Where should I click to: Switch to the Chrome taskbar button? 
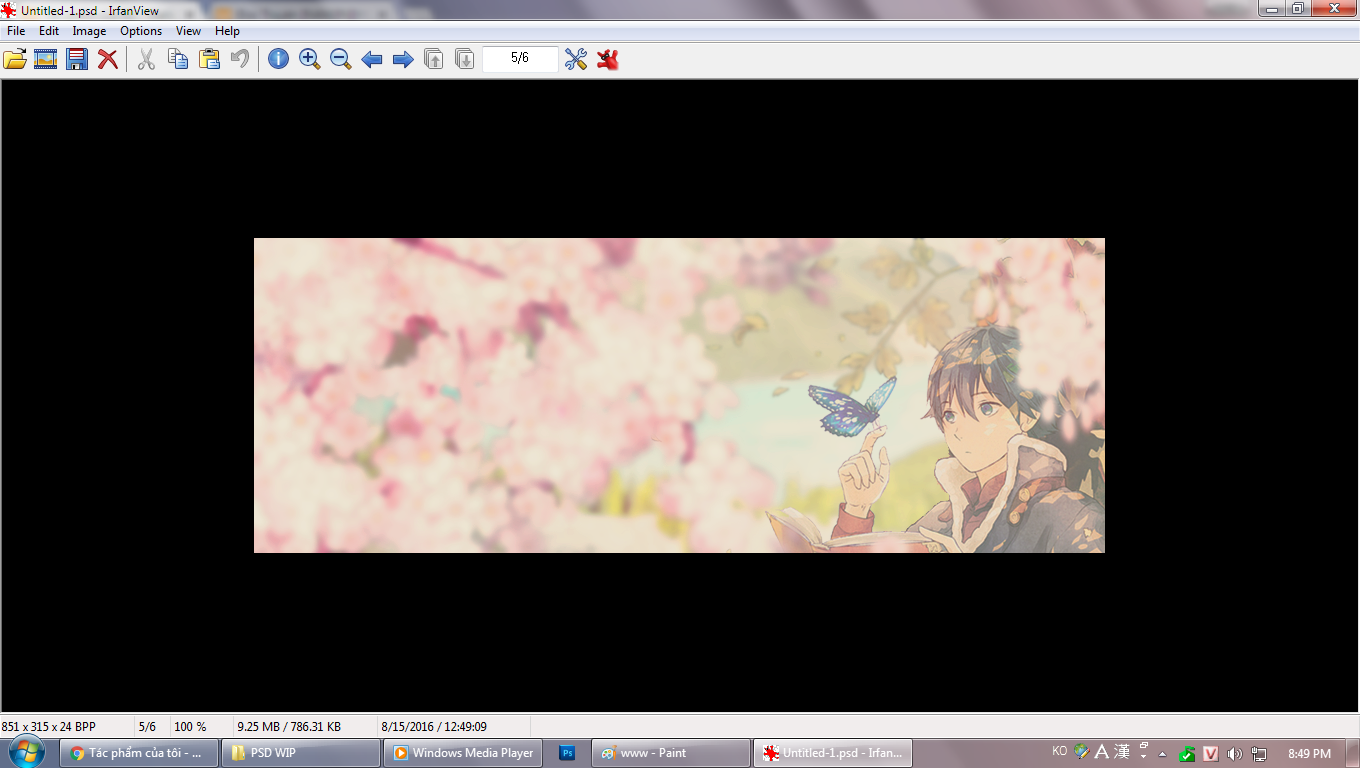(139, 753)
